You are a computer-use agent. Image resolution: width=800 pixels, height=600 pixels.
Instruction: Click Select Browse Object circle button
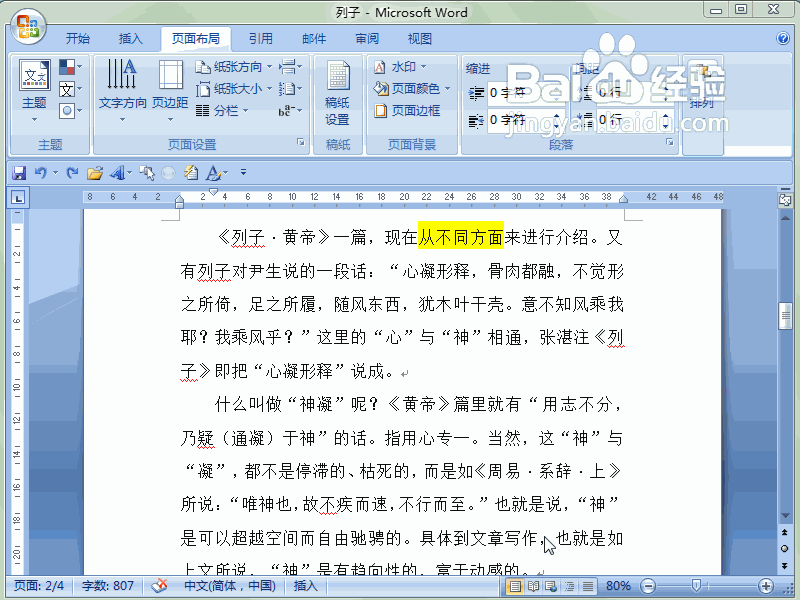[785, 548]
